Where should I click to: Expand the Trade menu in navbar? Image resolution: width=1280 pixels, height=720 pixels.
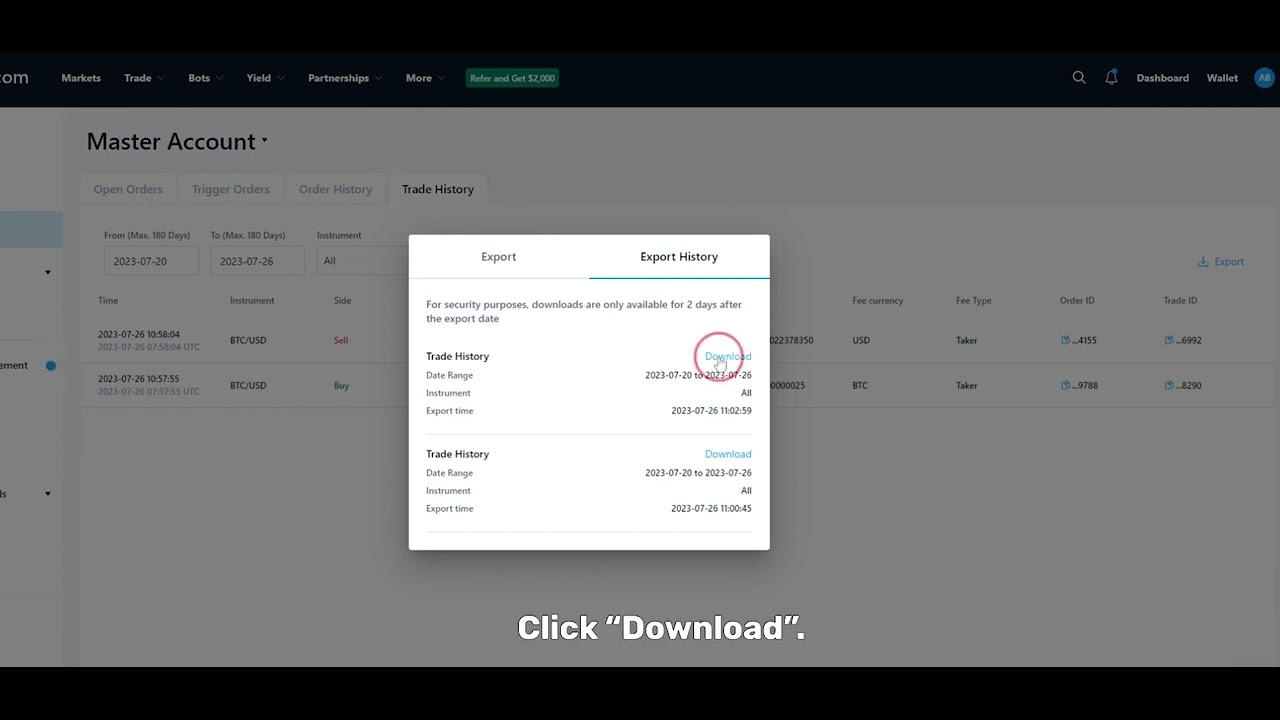[x=145, y=78]
